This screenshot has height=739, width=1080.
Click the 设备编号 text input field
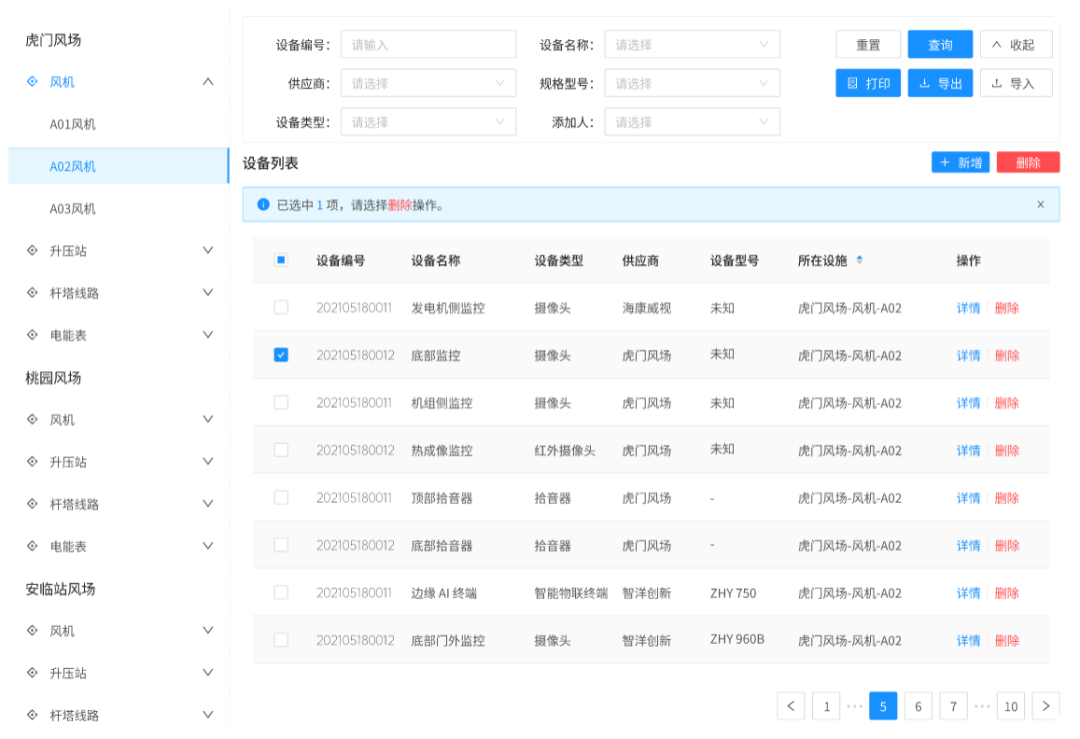[428, 45]
